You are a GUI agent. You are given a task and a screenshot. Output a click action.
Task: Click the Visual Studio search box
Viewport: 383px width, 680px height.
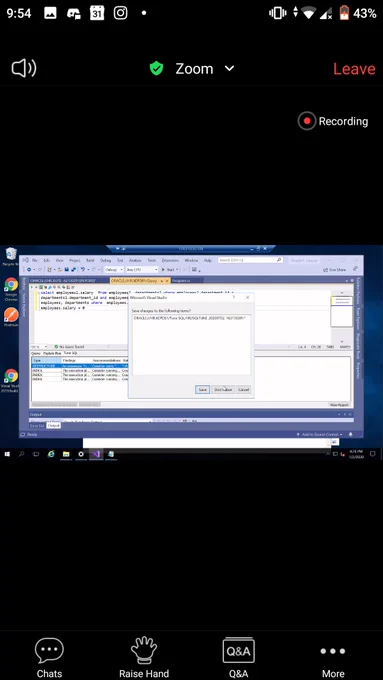click(x=250, y=260)
